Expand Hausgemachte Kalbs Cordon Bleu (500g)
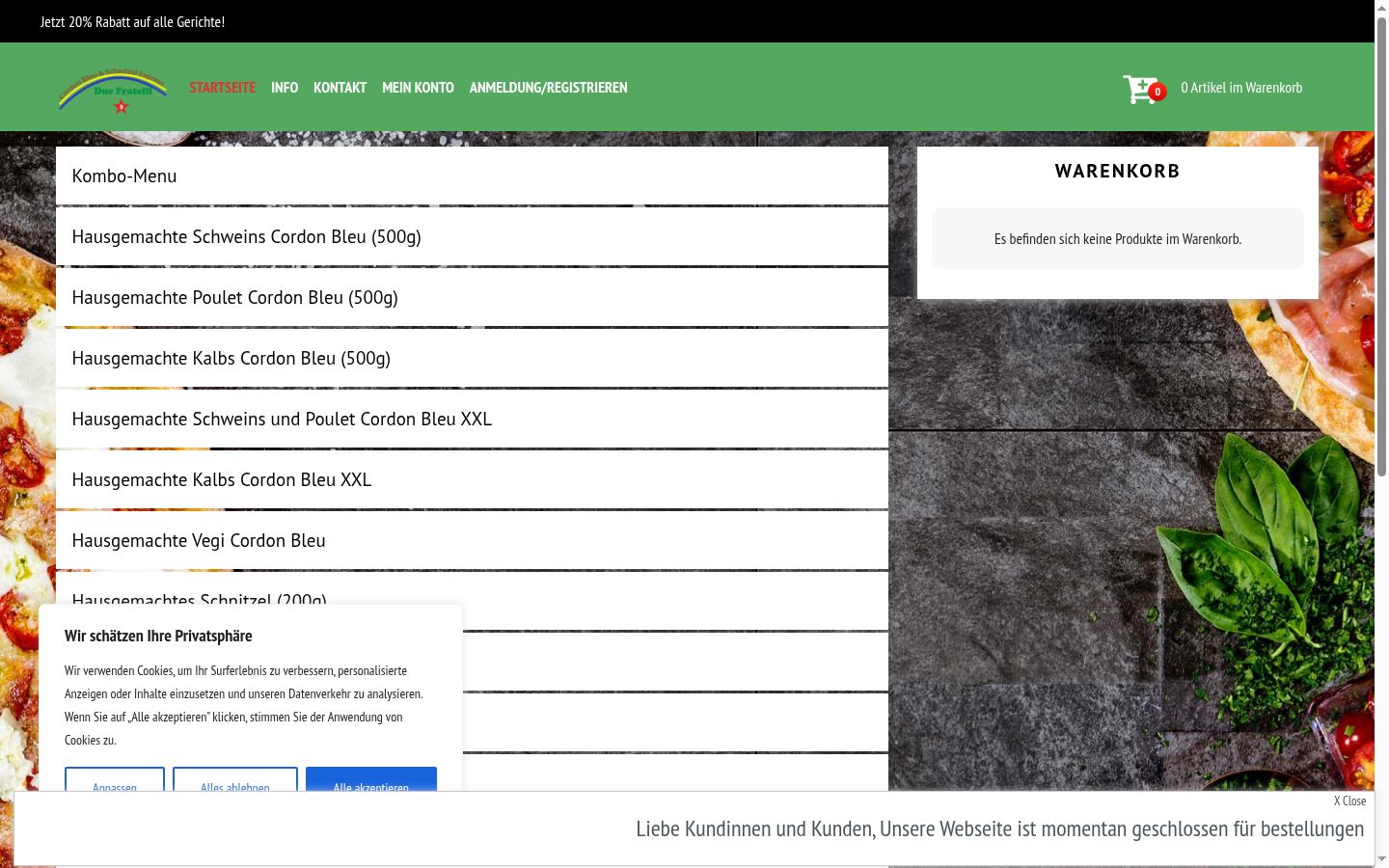 [472, 358]
